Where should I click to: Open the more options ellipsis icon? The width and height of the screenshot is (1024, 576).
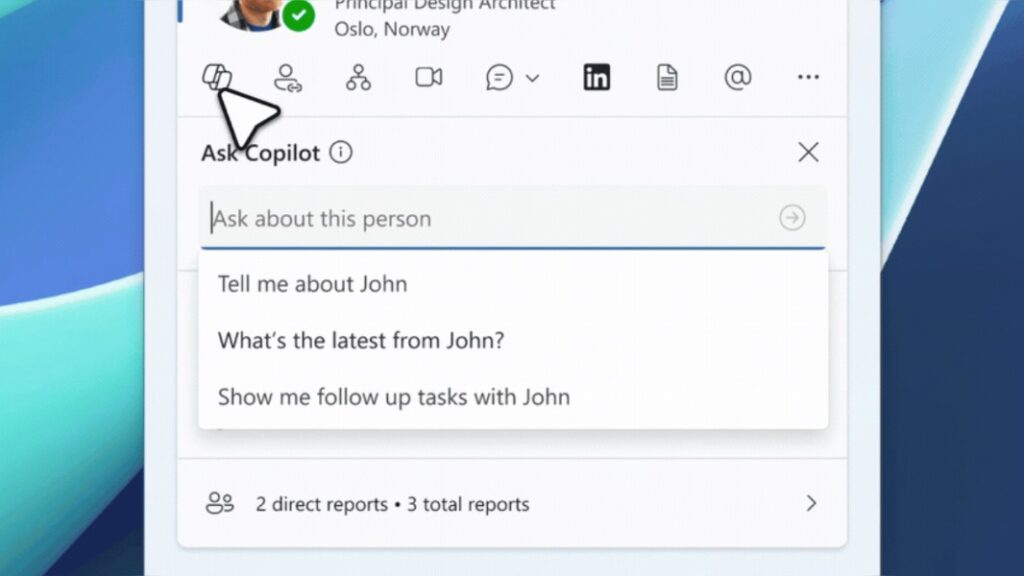808,77
